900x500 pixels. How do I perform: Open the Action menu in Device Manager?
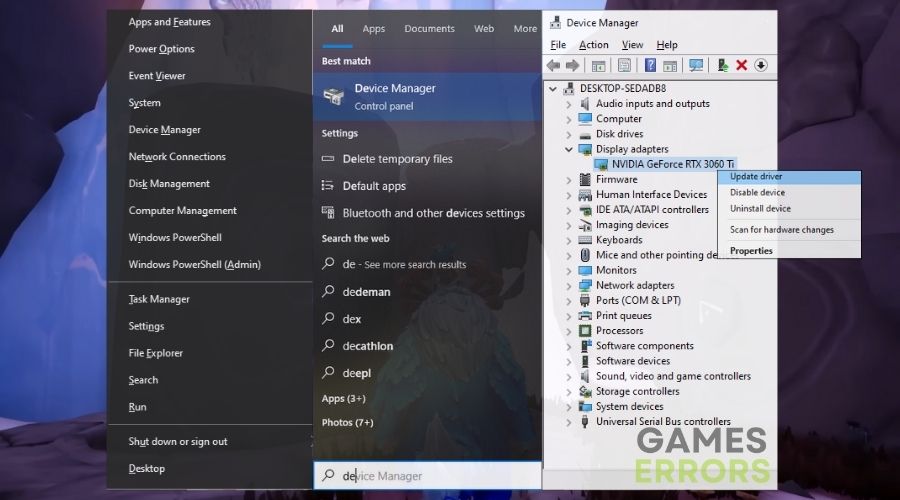[593, 45]
